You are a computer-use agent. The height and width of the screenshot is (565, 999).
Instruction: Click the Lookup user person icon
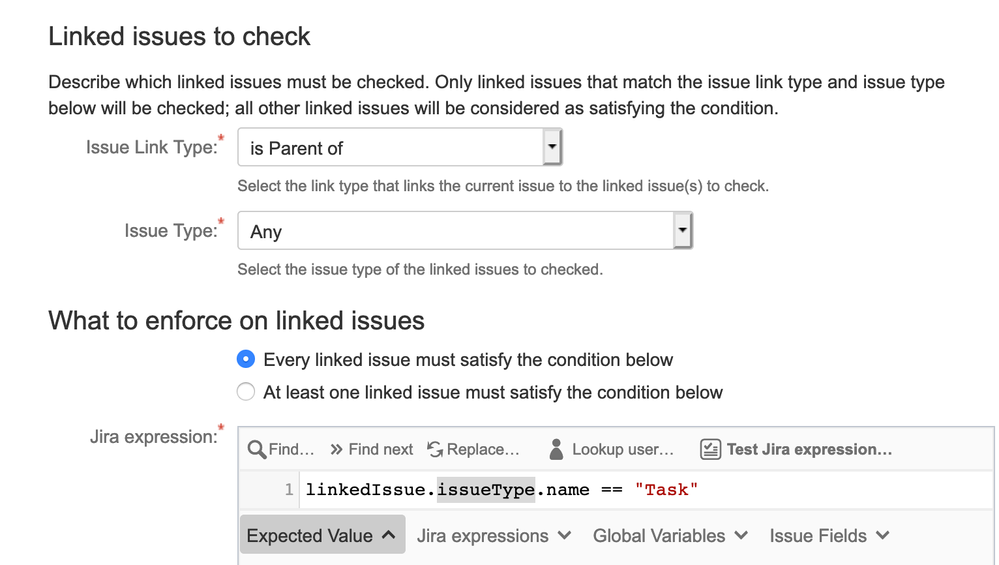(x=556, y=449)
